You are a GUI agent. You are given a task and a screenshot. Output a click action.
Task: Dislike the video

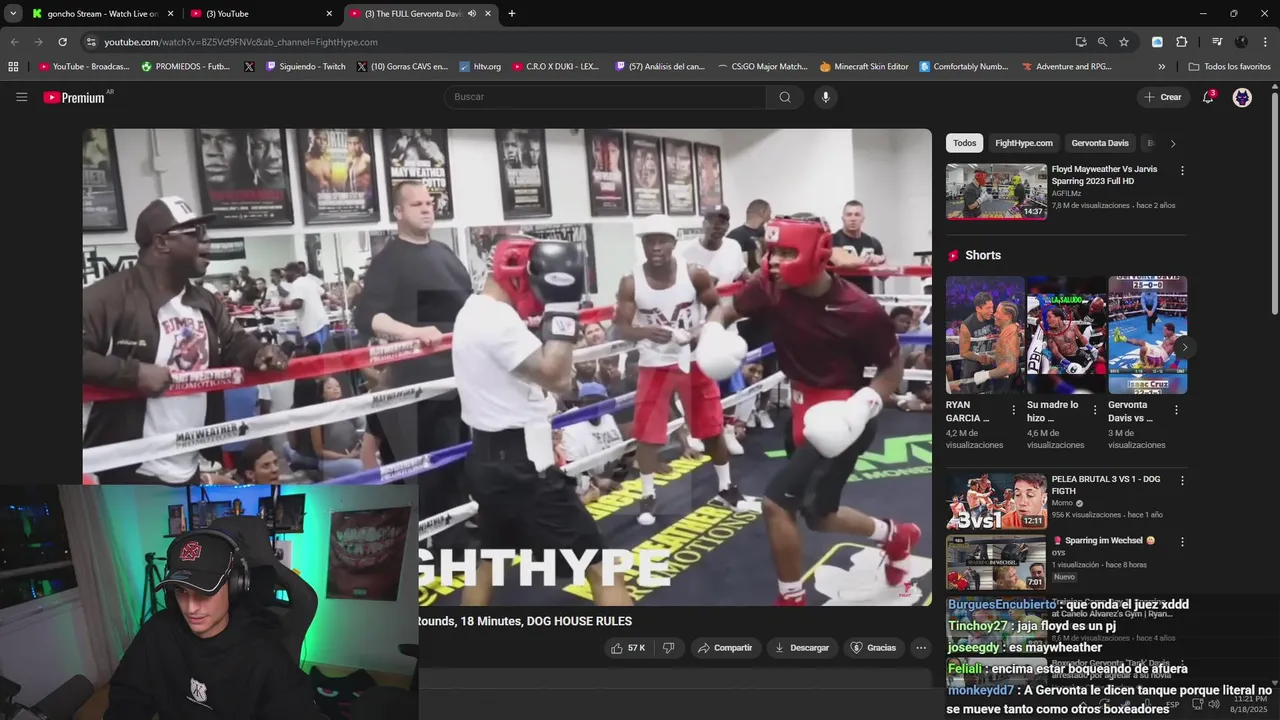click(x=668, y=648)
